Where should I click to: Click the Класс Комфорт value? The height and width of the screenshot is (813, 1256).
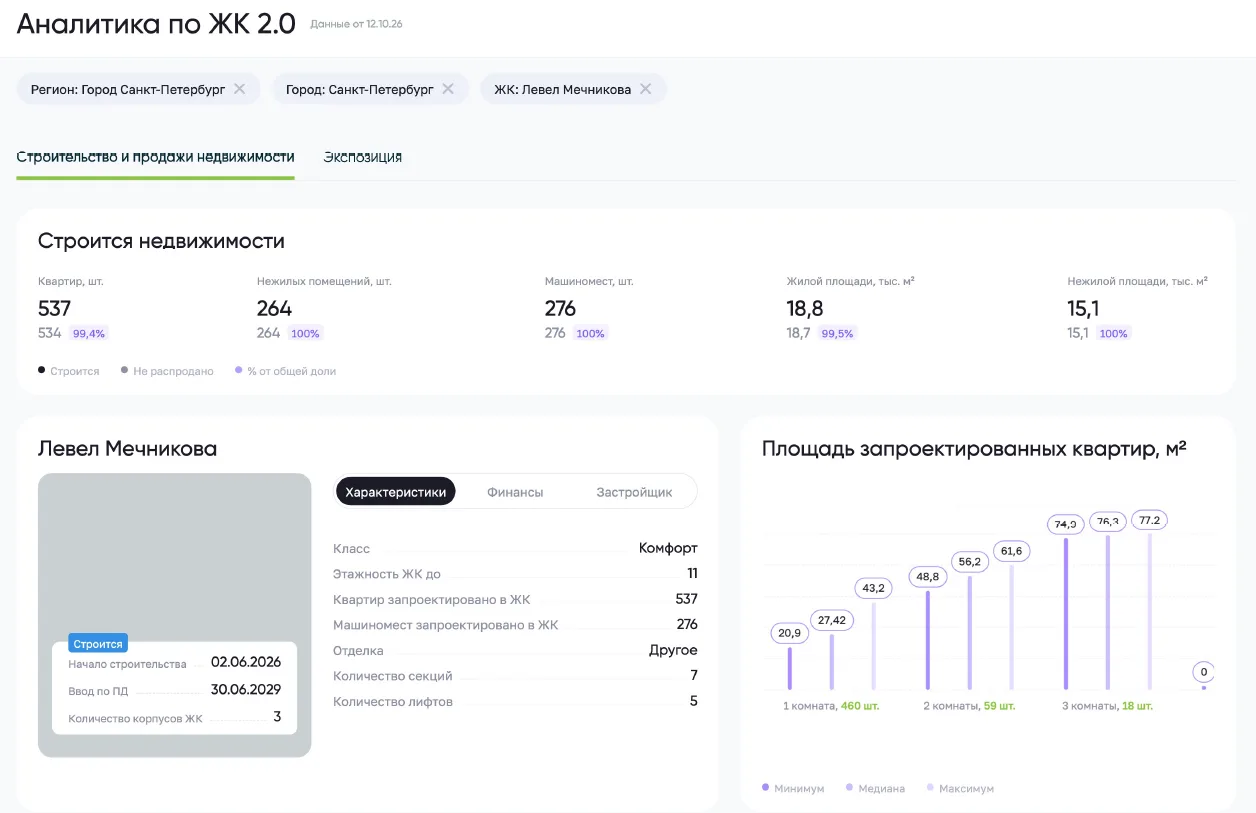coord(668,548)
